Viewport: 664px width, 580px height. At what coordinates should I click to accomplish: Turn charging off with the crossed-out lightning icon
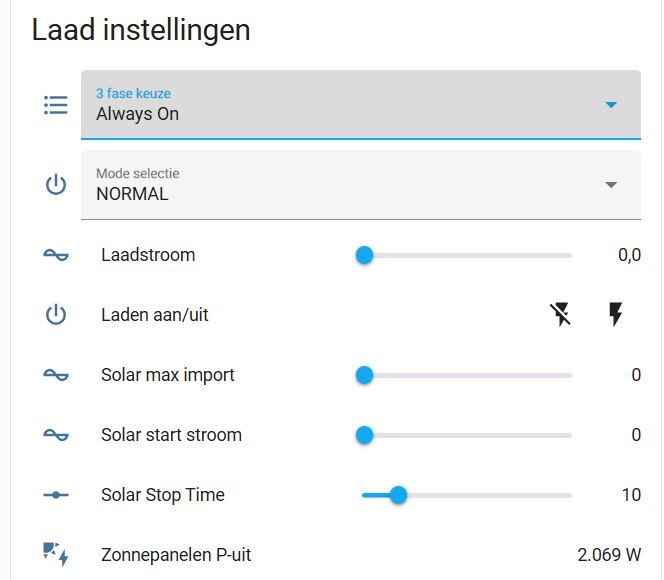[x=560, y=315]
